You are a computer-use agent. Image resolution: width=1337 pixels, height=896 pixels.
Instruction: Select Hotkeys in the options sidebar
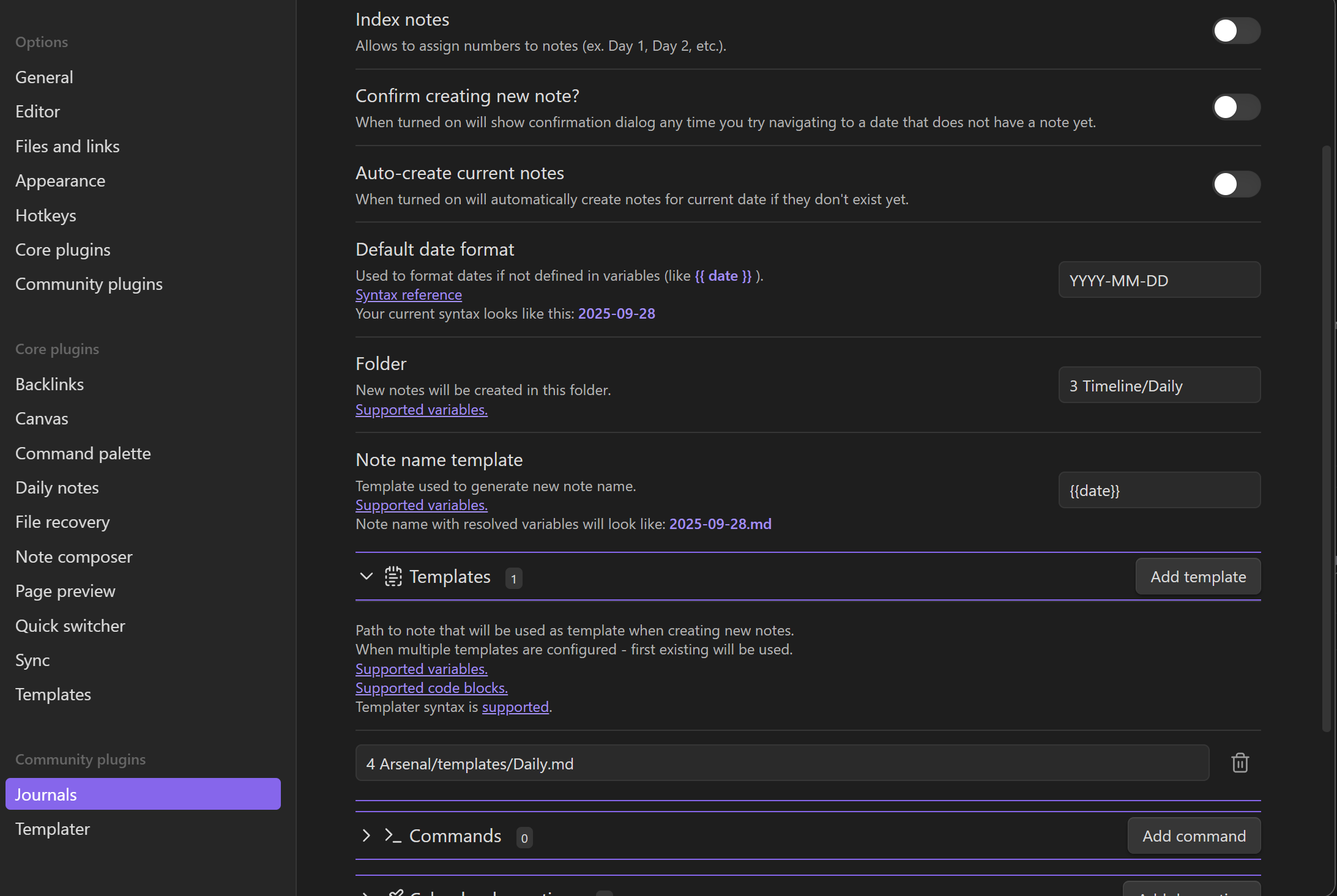pos(46,216)
